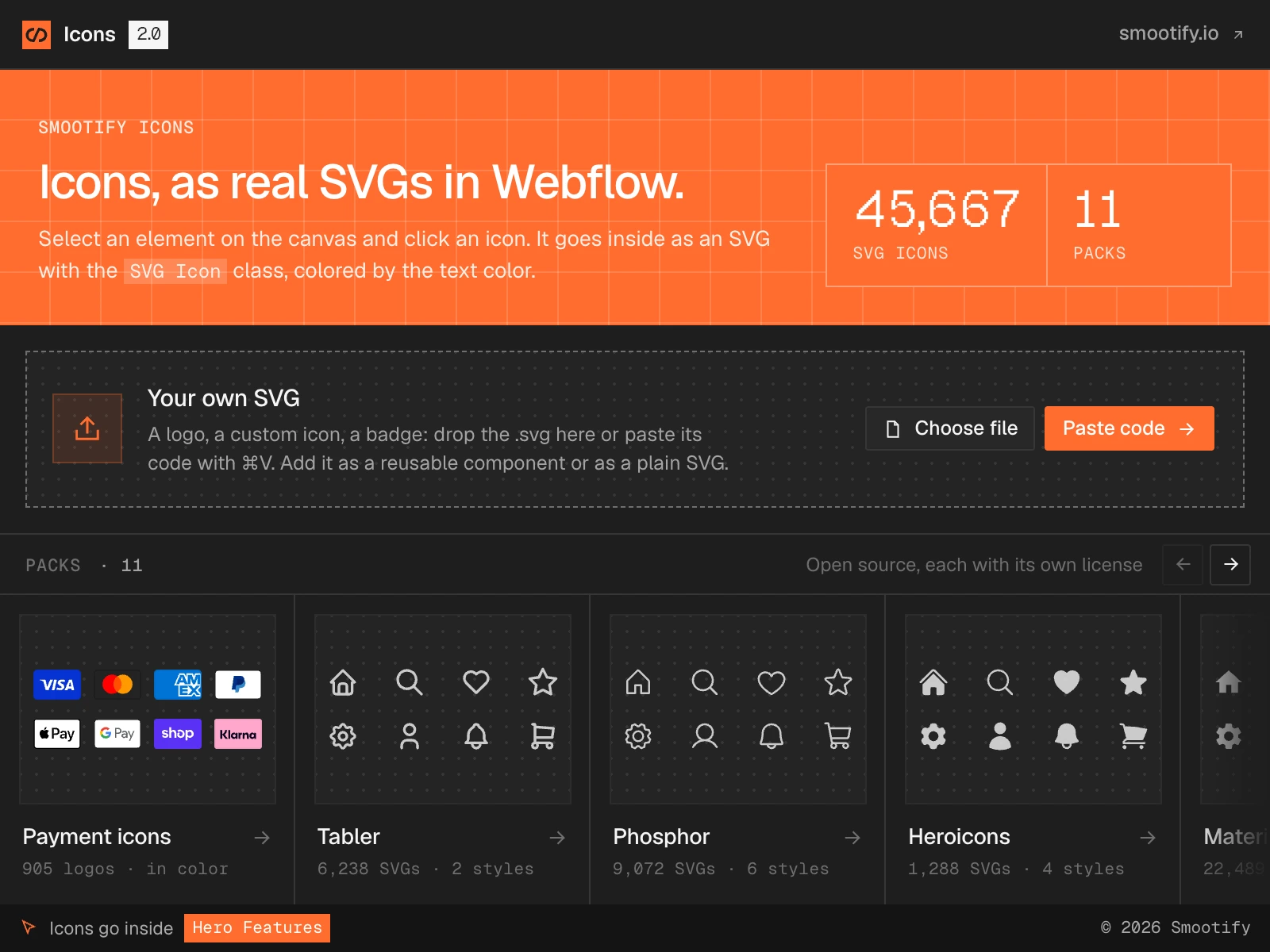
Task: Click the '905 logos · in color' text
Action: (x=125, y=869)
